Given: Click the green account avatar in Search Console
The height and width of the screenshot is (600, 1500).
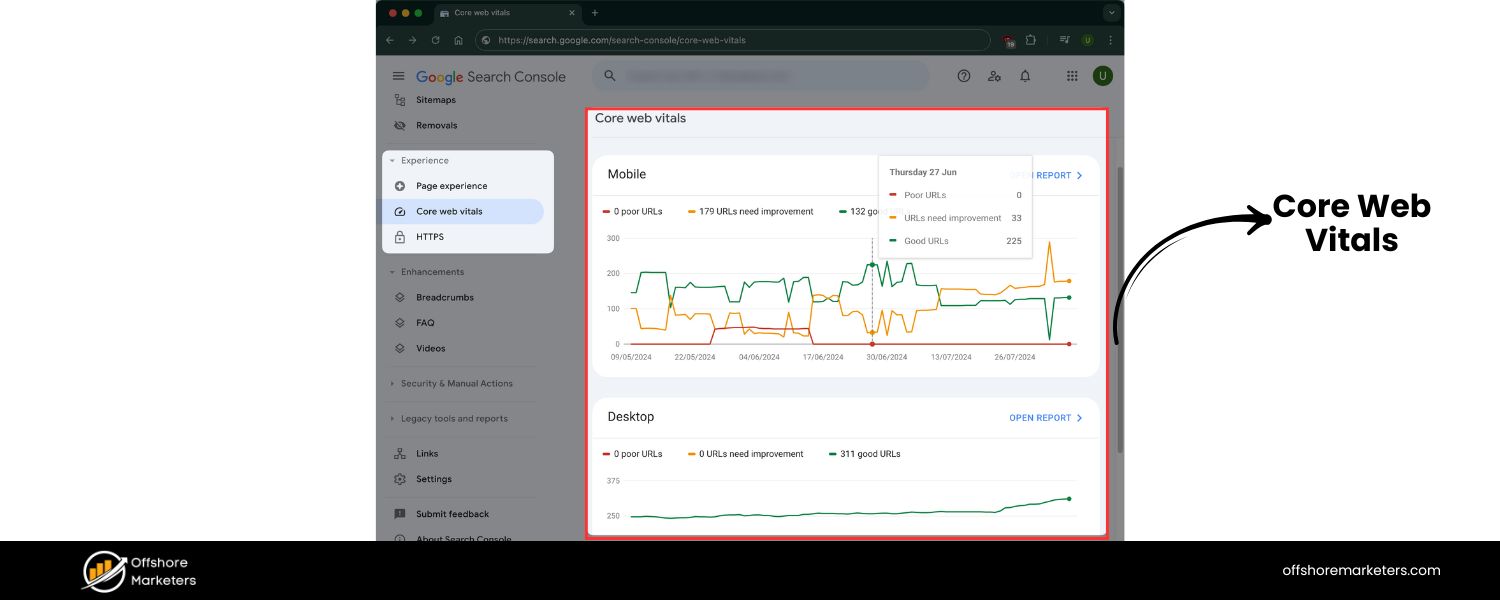Looking at the screenshot, I should [1102, 76].
